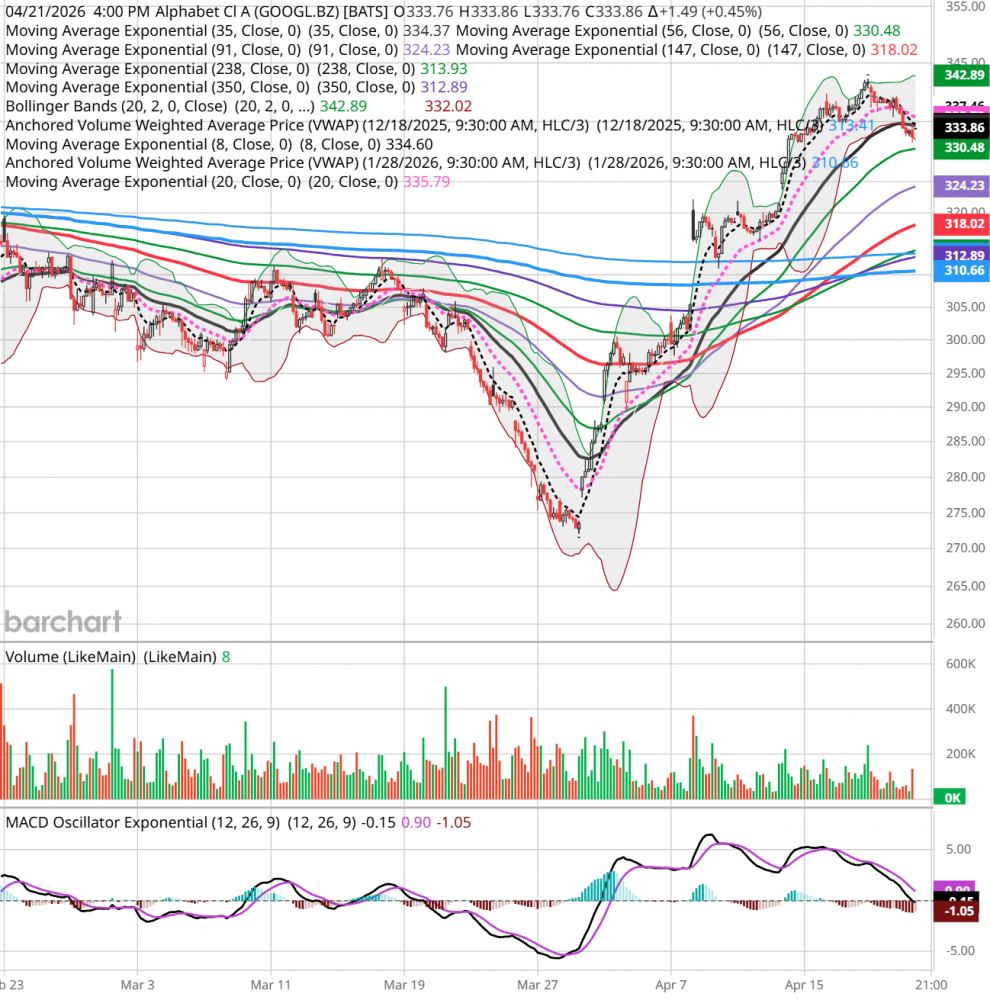
Task: Click the 'Volume (LikeMain)' pane label
Action: (71, 657)
